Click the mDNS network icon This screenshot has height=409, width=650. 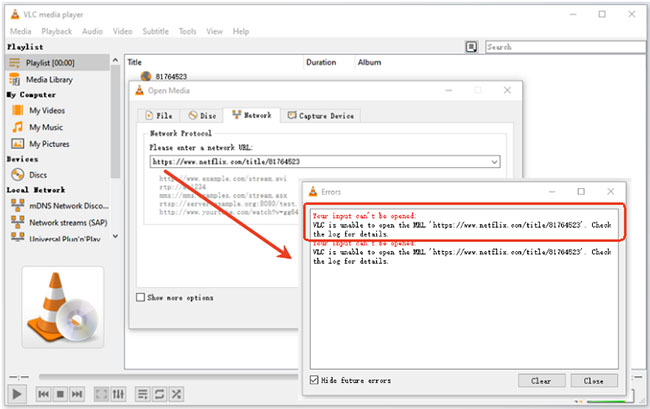click(x=17, y=205)
